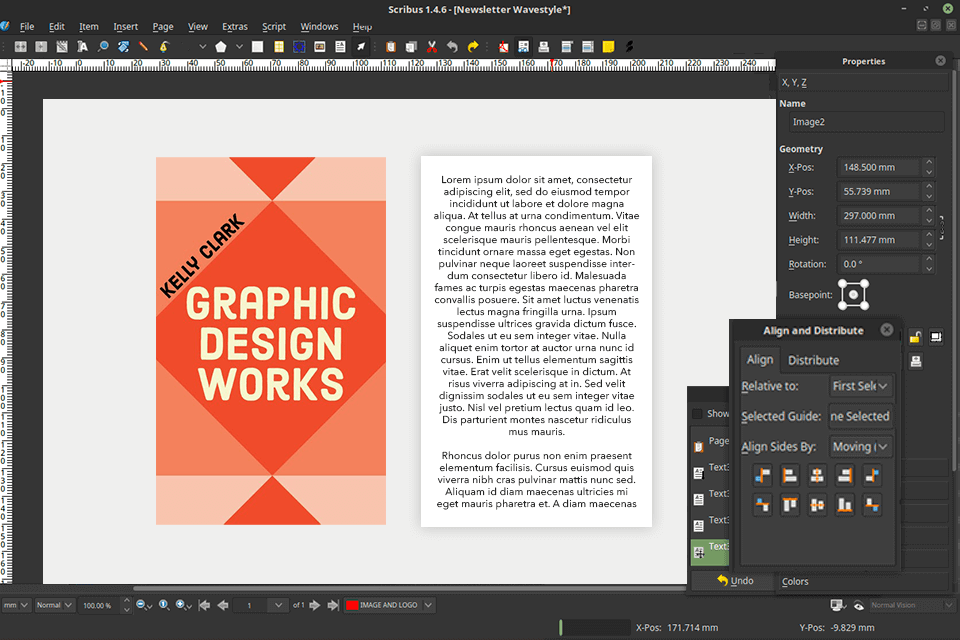Click the Undo button
The width and height of the screenshot is (960, 640).
[x=736, y=581]
